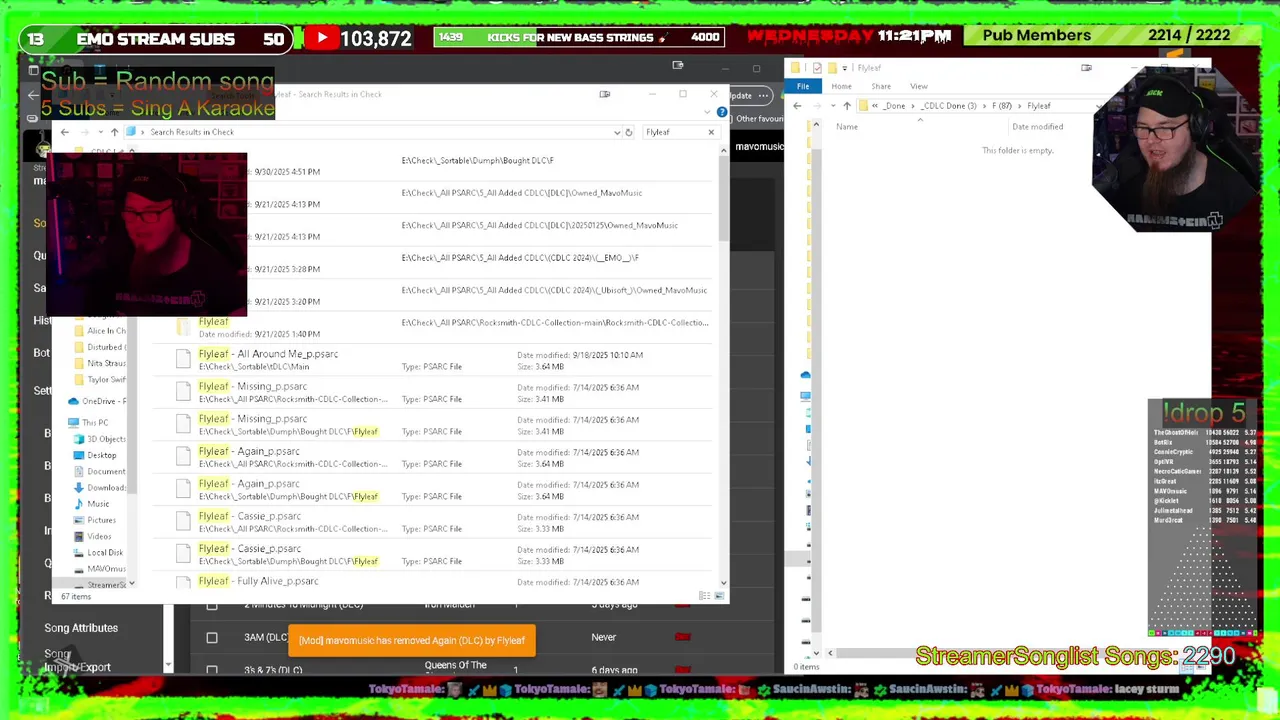Click the YouTube logo in the overlay
The width and height of the screenshot is (1280, 720).
click(x=321, y=39)
